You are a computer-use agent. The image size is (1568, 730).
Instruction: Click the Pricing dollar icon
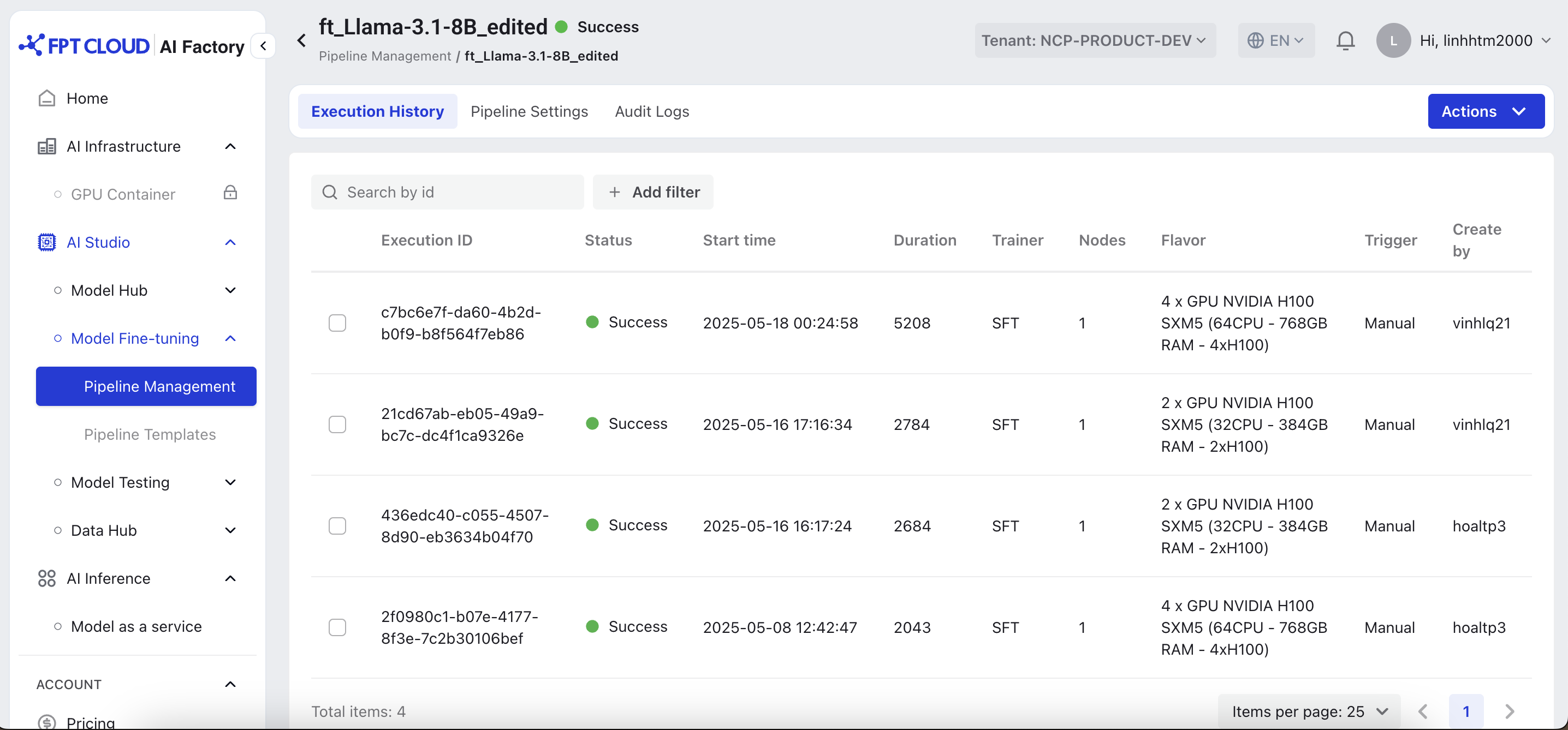tap(47, 722)
